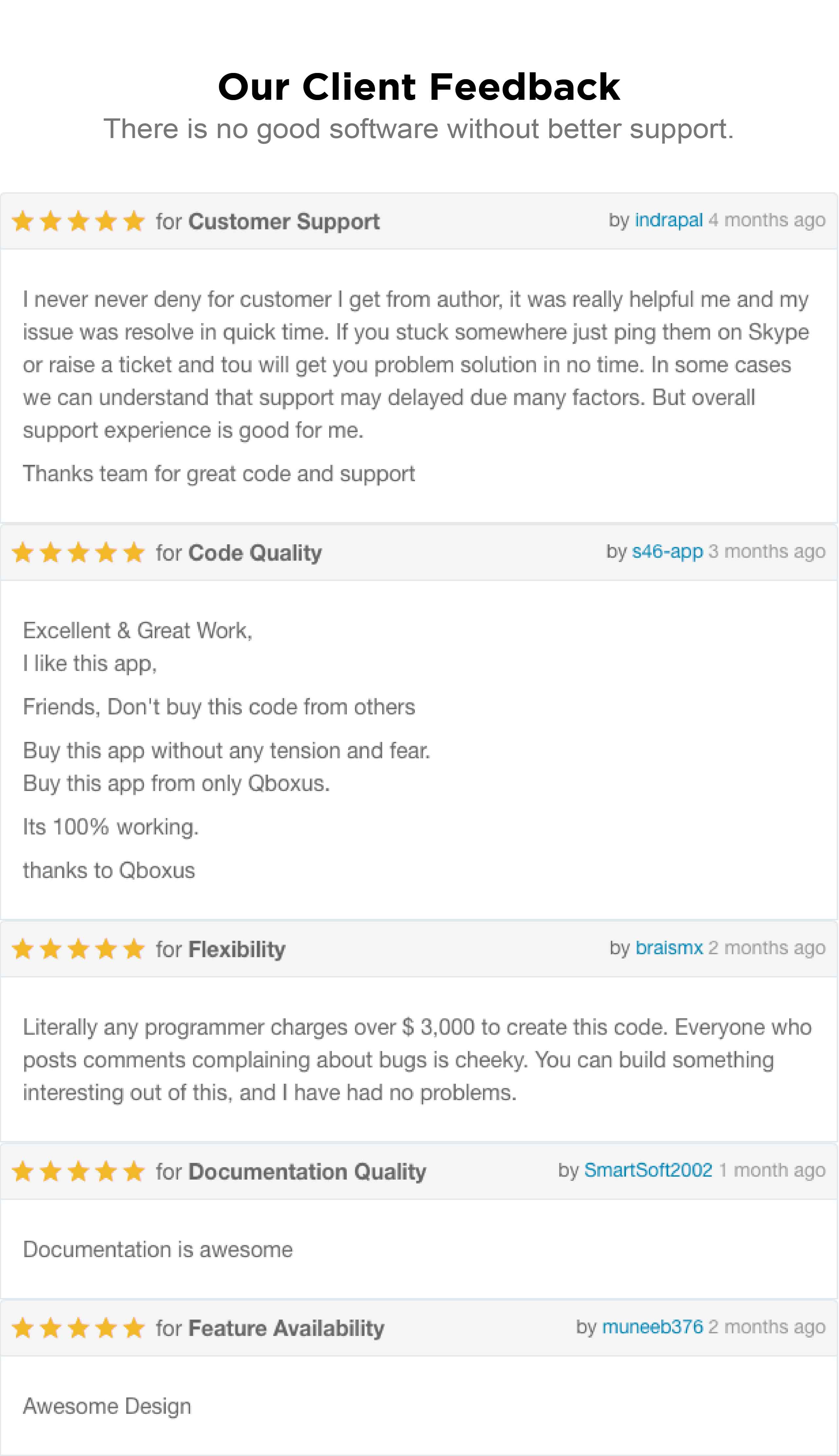
Task: Click third star of Code Quality rating
Action: pos(78,552)
